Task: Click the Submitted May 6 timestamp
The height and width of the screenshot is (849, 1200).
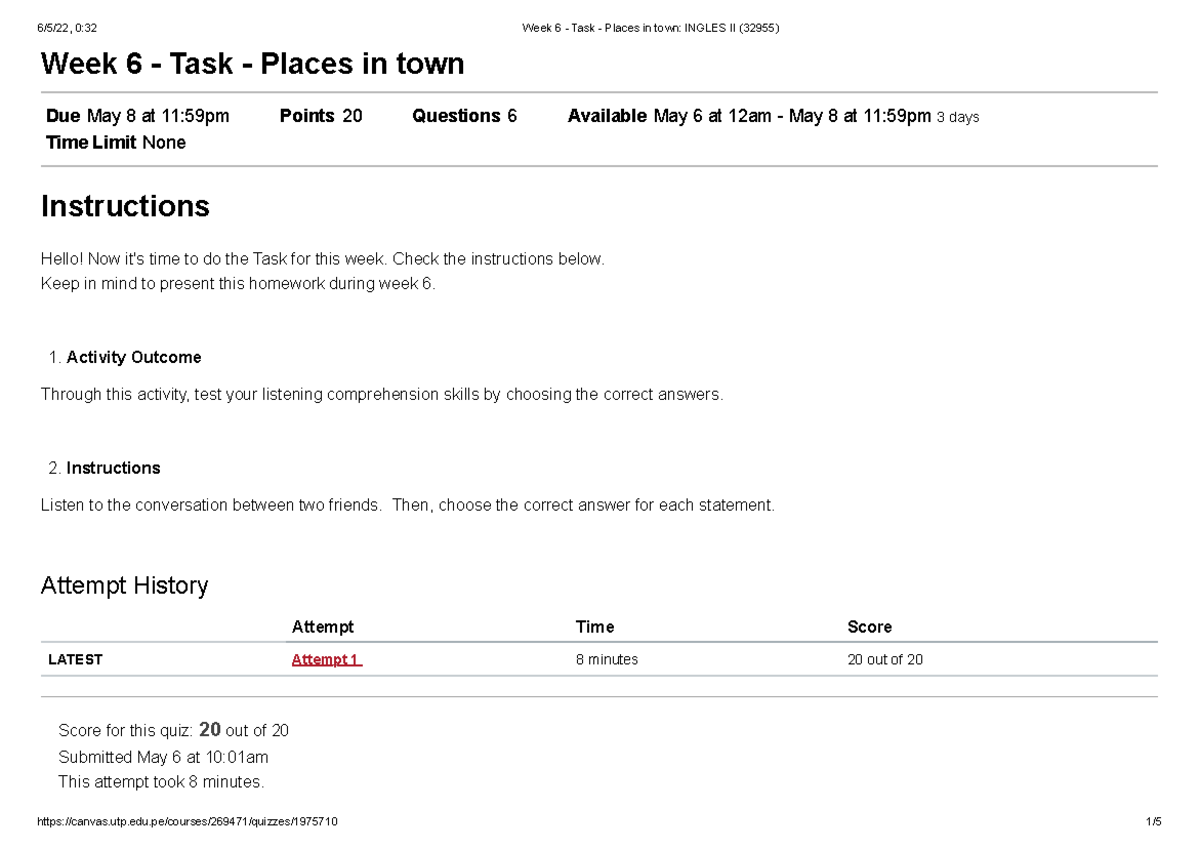Action: [163, 756]
